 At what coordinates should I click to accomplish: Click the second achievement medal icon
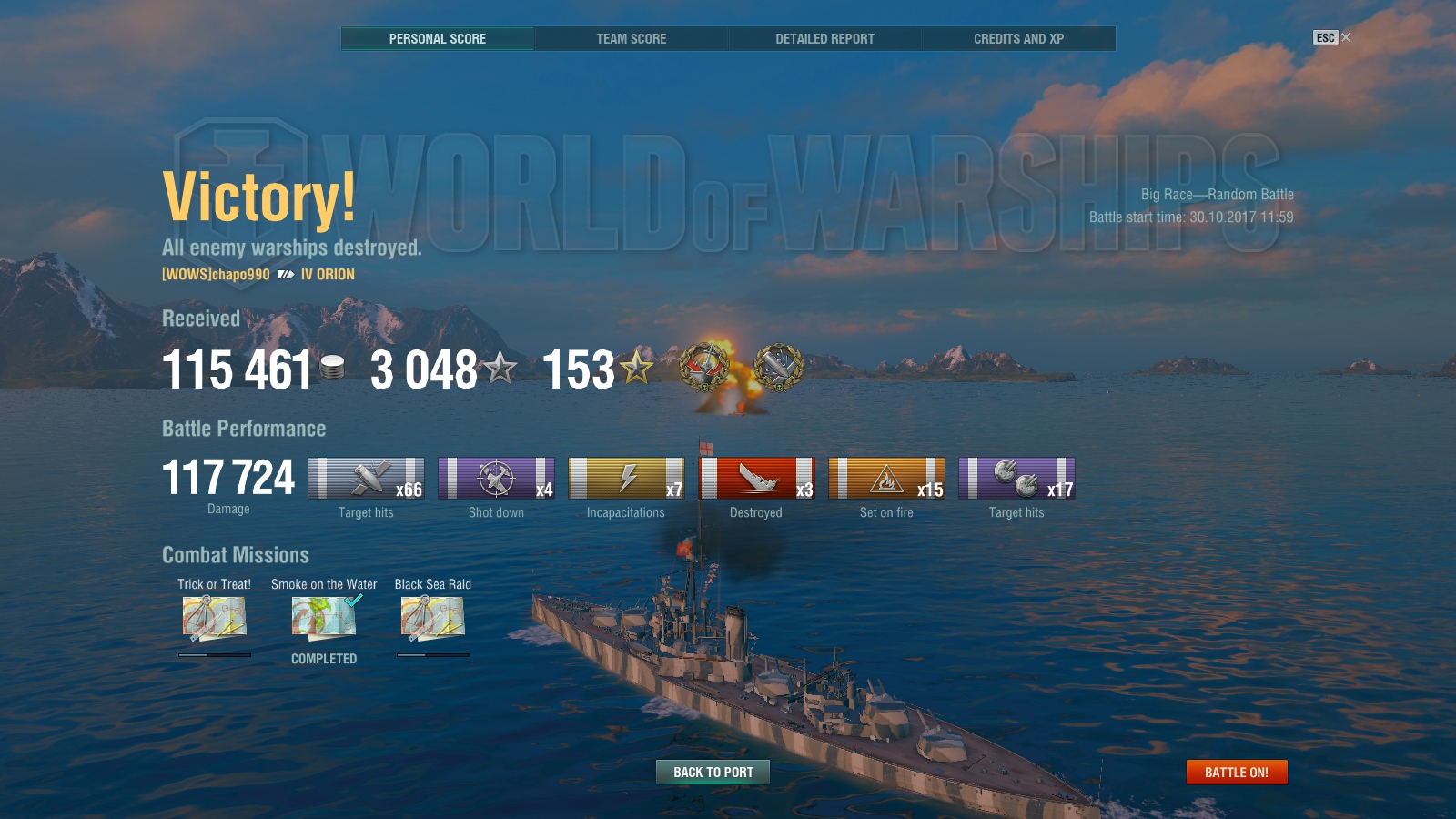(778, 367)
